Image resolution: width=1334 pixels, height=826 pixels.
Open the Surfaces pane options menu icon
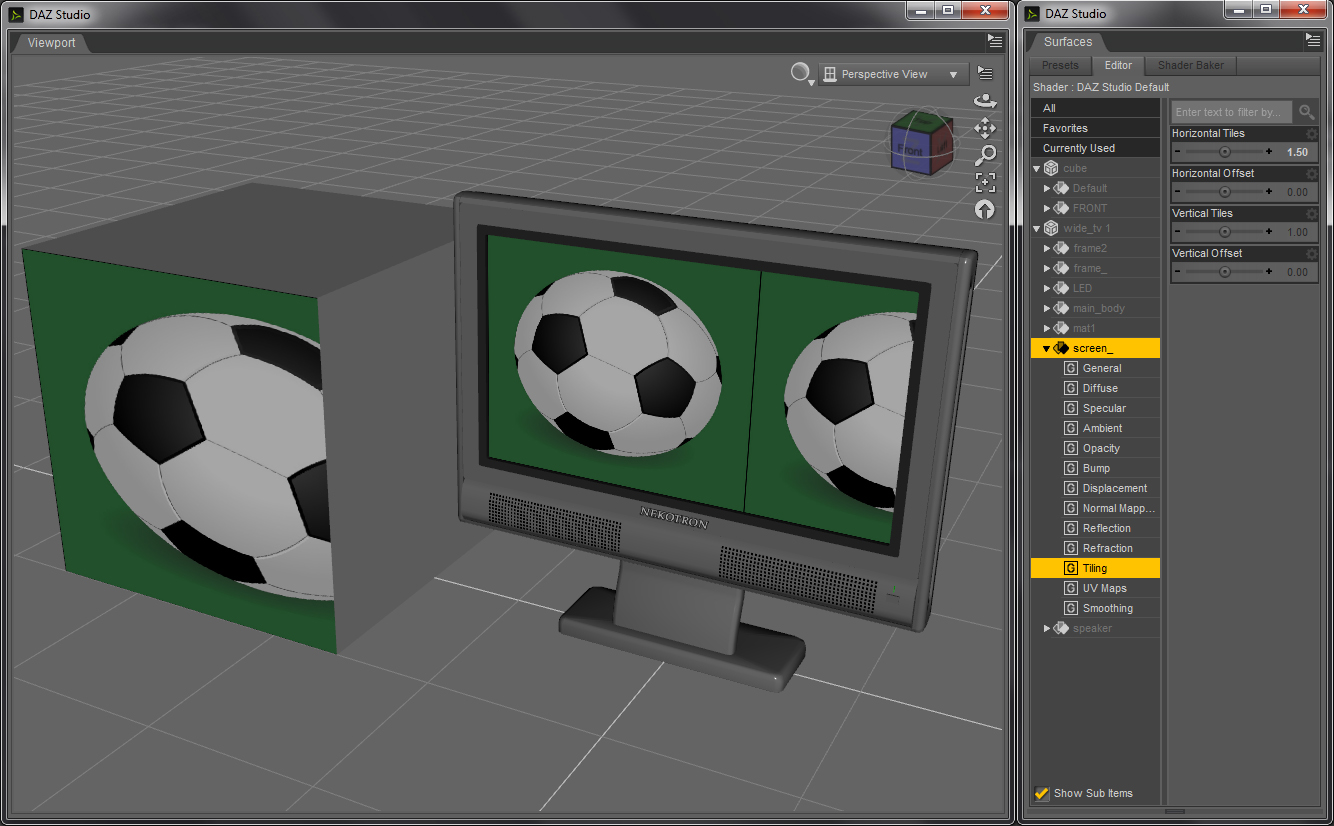[x=1313, y=40]
